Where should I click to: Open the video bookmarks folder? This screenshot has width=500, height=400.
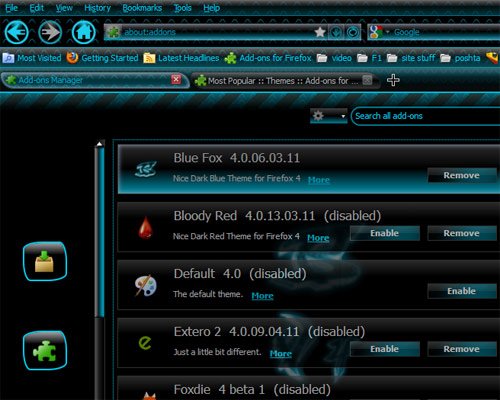(x=334, y=58)
